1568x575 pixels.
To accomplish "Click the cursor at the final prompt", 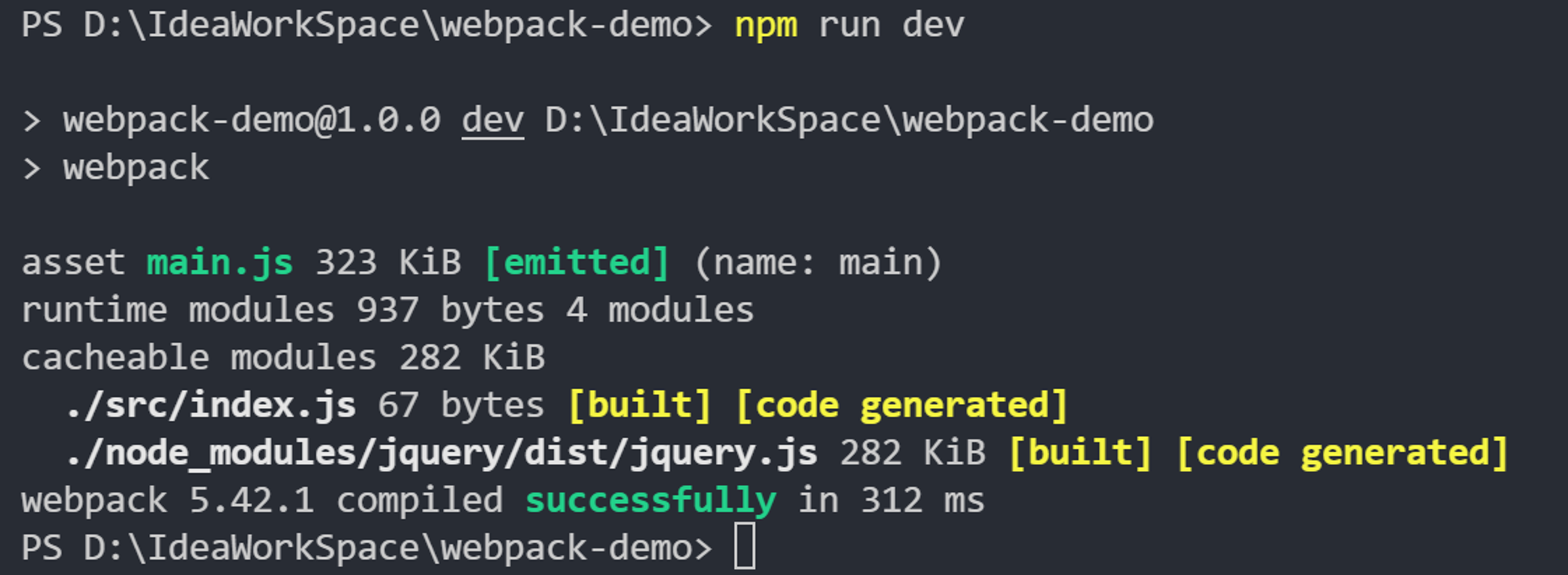I will [745, 548].
